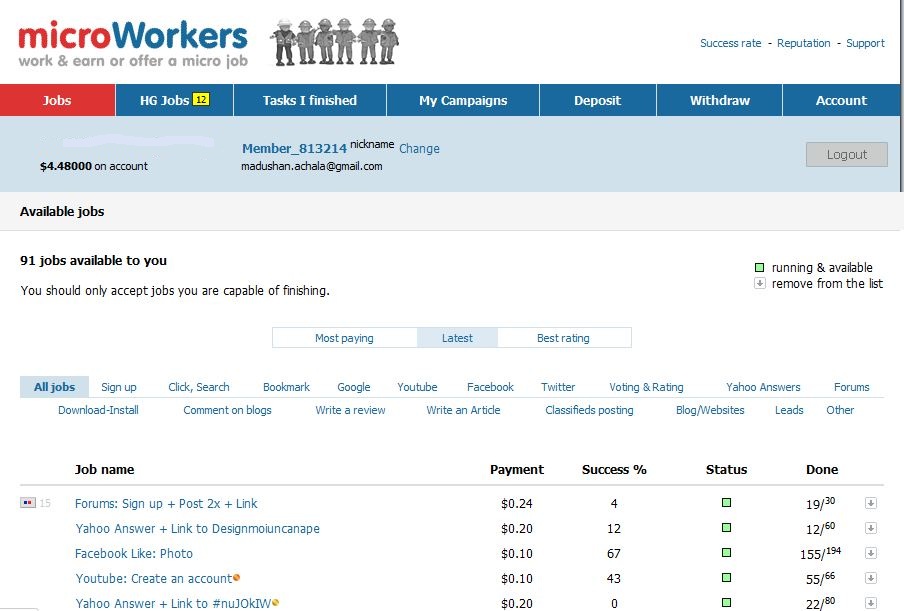The width and height of the screenshot is (904, 611).
Task: Click the yellow 12 badge on HG Jobs
Action: tap(201, 100)
